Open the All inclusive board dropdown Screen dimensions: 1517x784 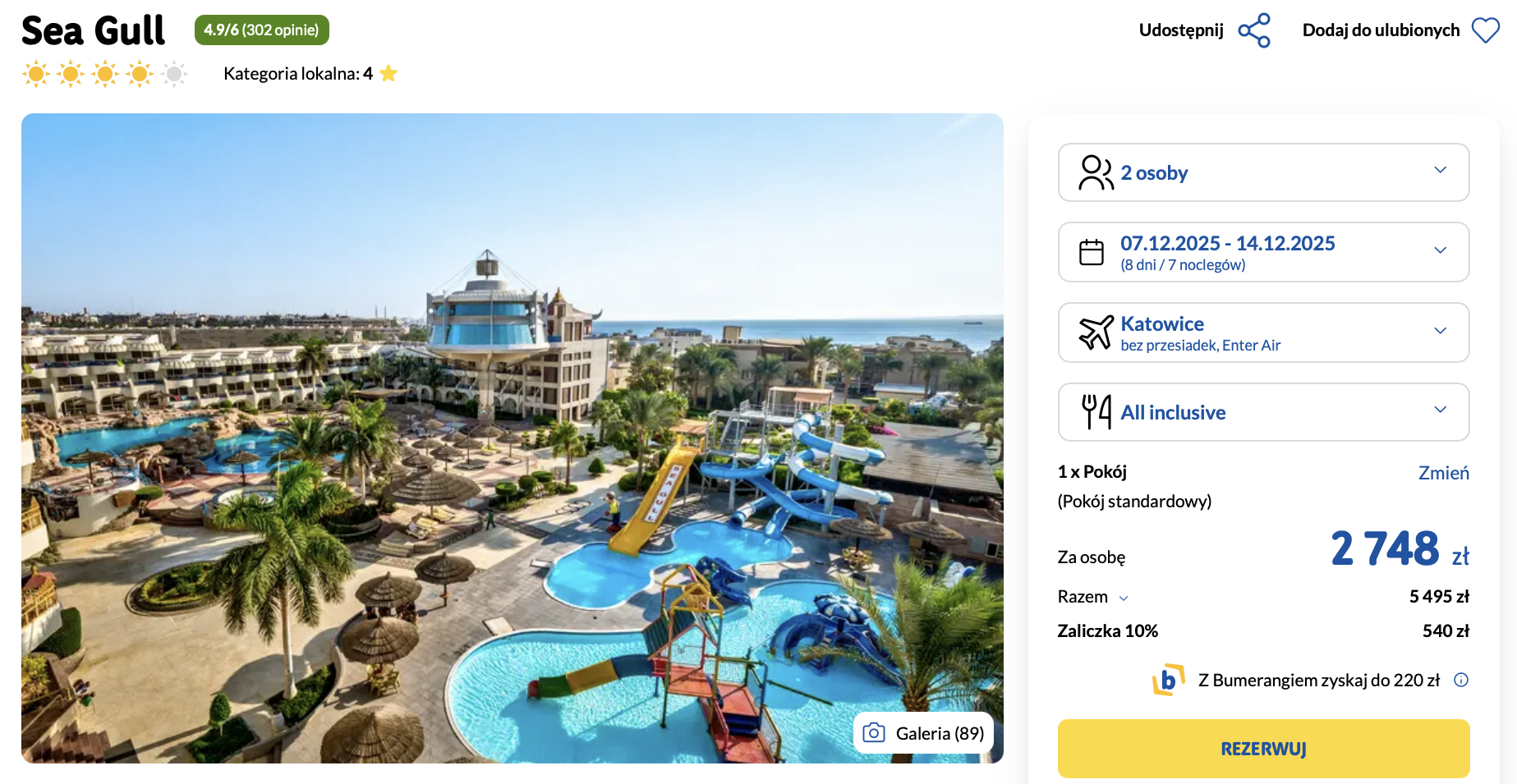click(x=1263, y=412)
